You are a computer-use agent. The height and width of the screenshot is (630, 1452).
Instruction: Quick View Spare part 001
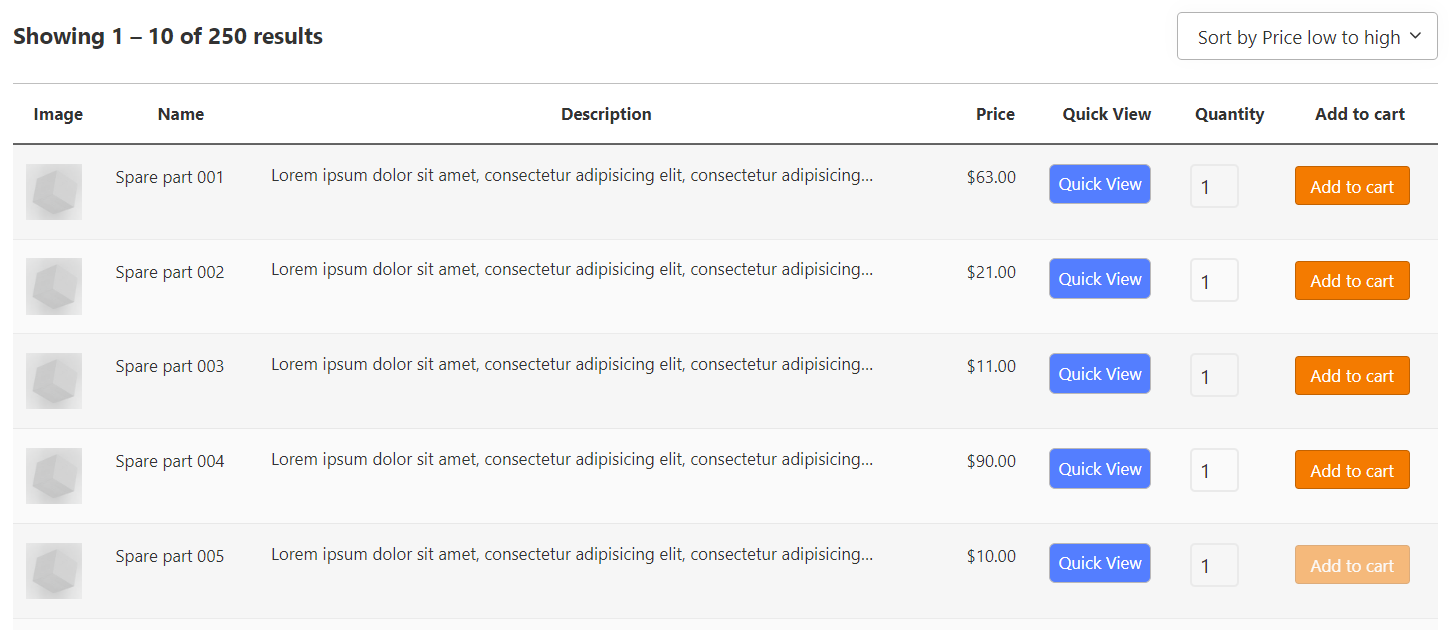[x=1099, y=184]
